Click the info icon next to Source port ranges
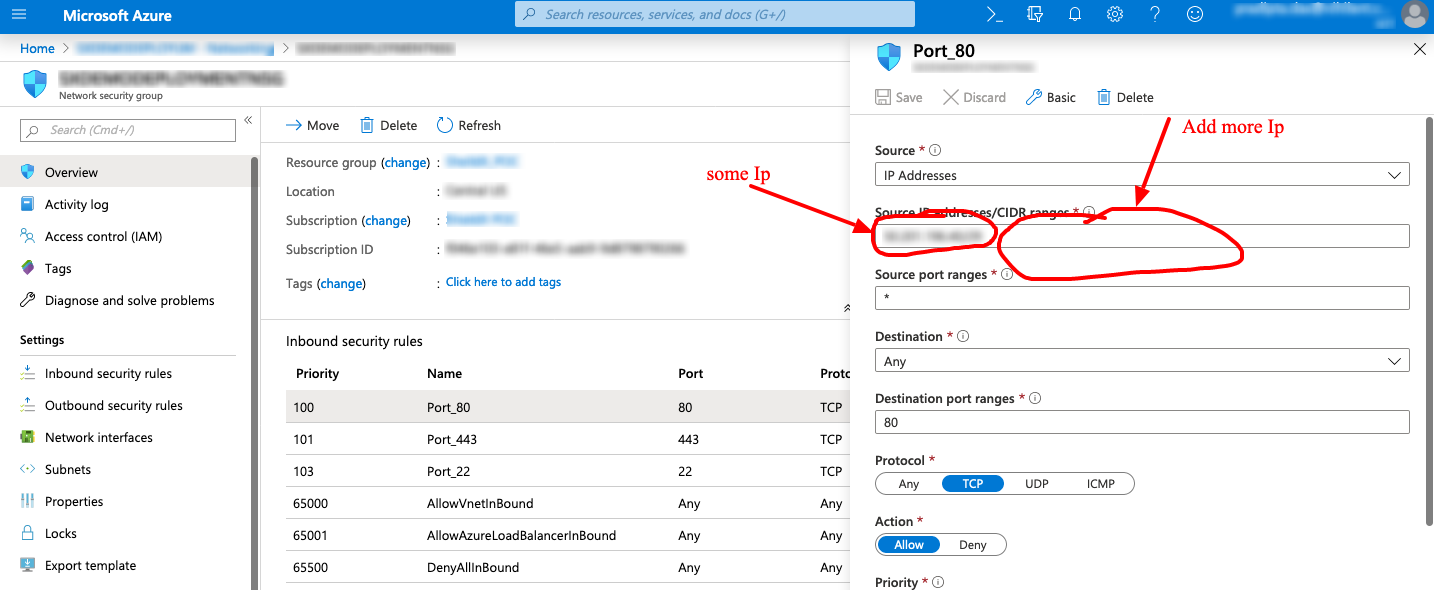This screenshot has width=1434, height=590. click(x=1007, y=274)
